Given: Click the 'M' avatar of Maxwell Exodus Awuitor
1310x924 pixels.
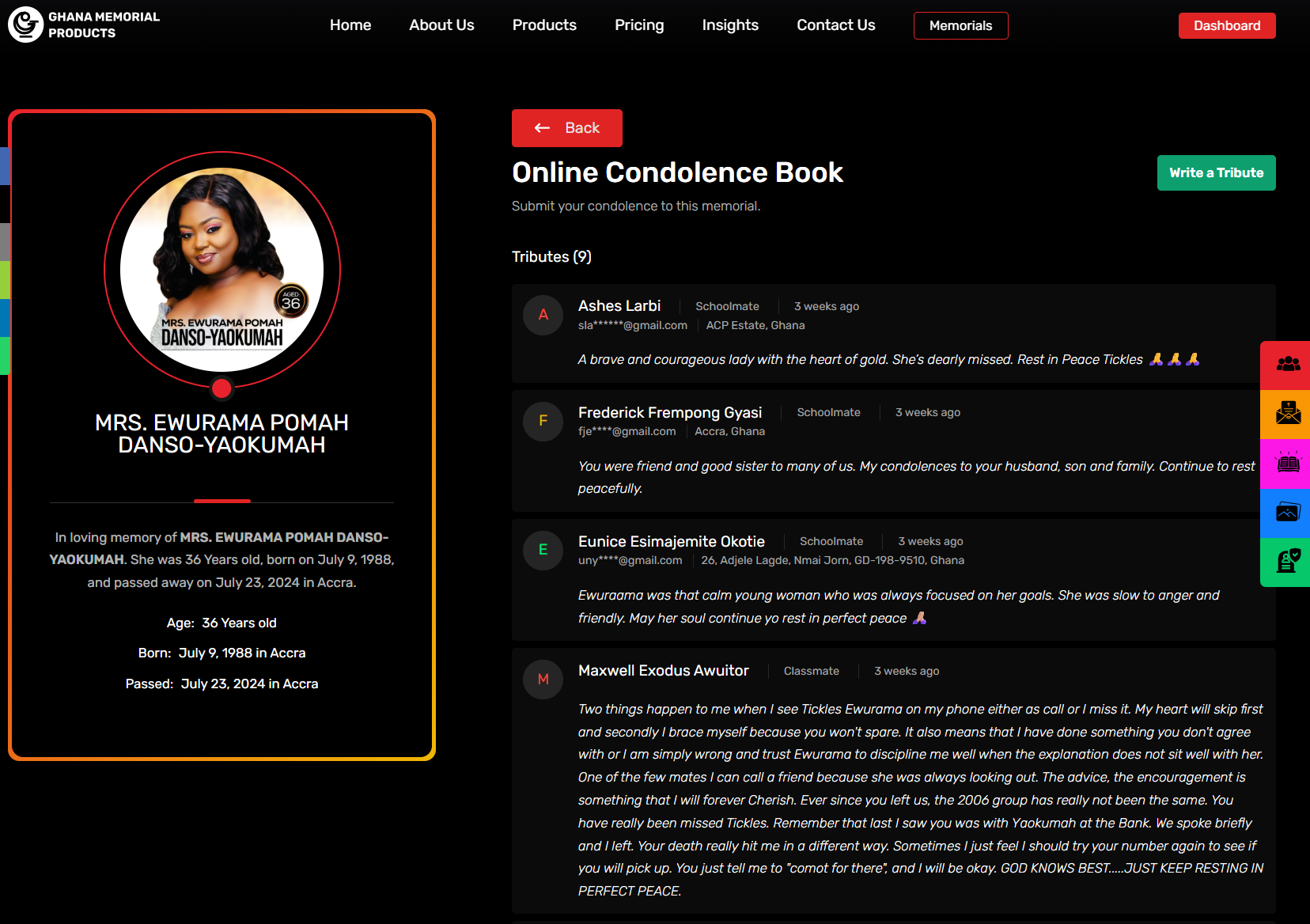Looking at the screenshot, I should (543, 679).
